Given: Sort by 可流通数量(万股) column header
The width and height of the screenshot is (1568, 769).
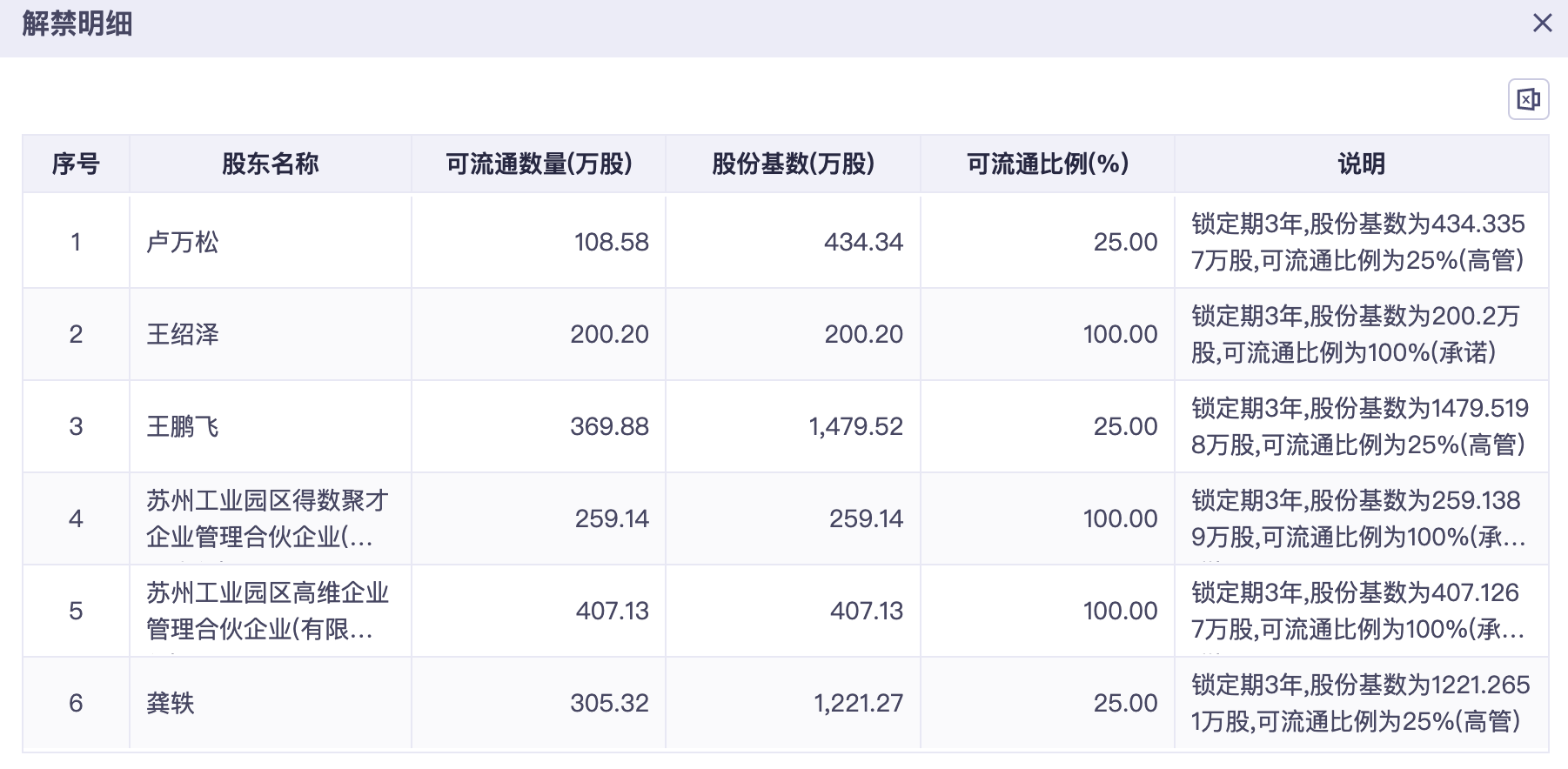Looking at the screenshot, I should tap(539, 164).
